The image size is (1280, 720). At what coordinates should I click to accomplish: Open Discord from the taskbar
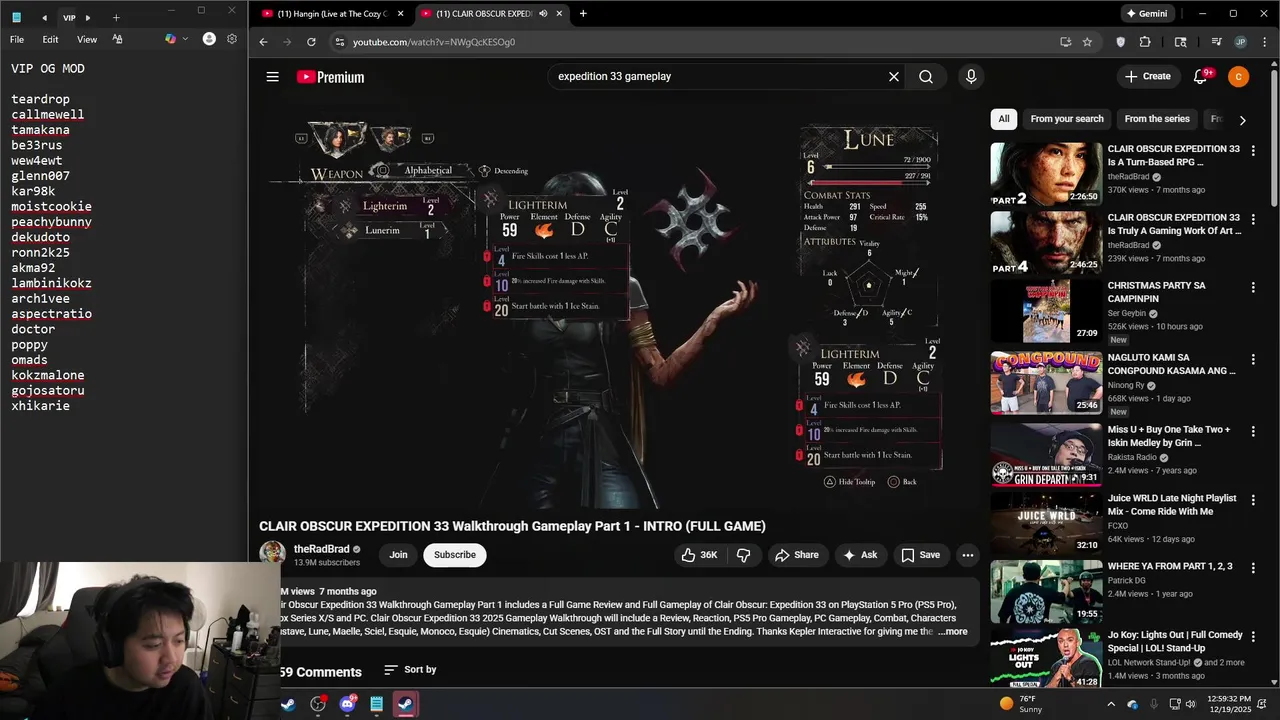347,704
